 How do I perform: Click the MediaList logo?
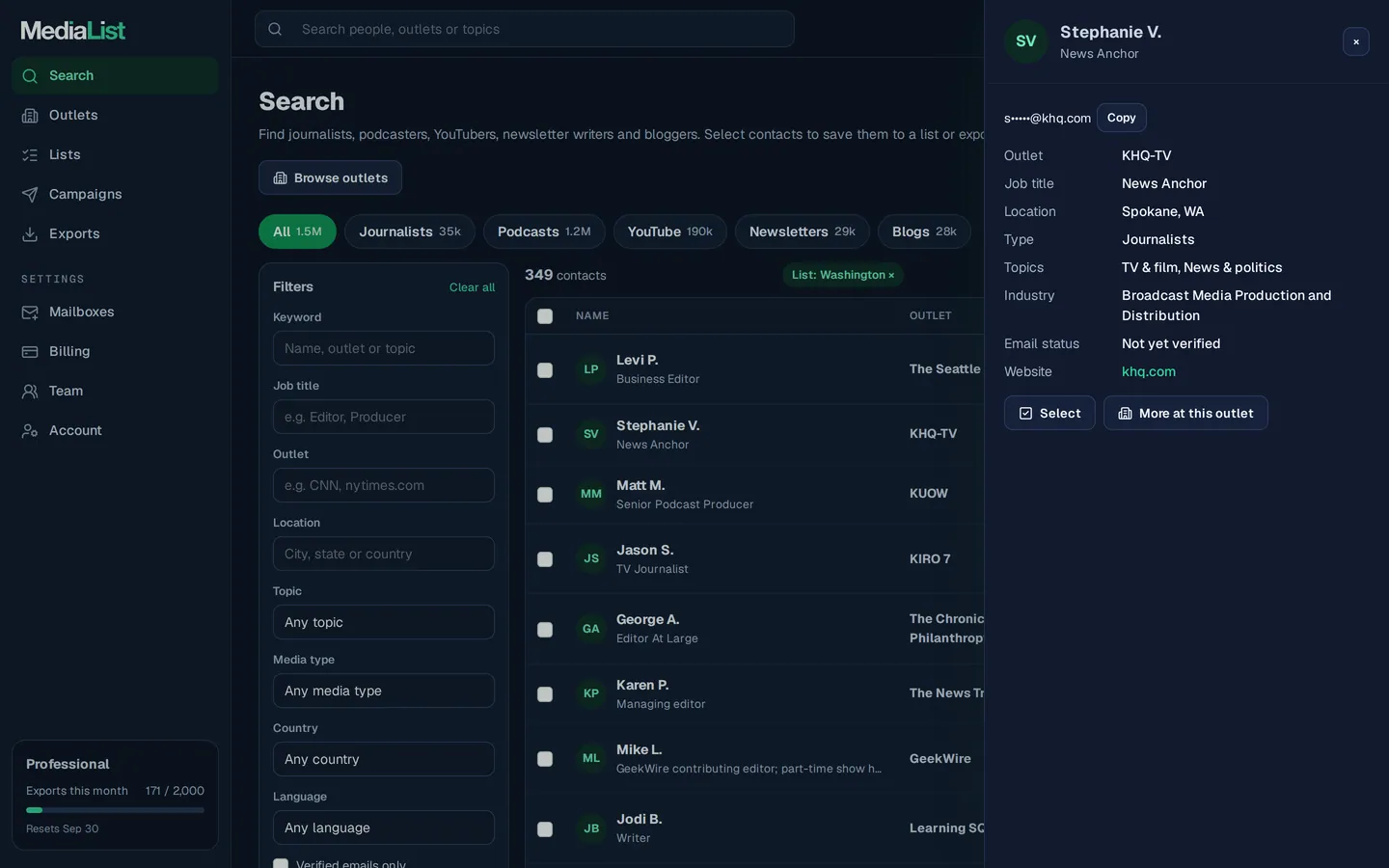tap(73, 31)
